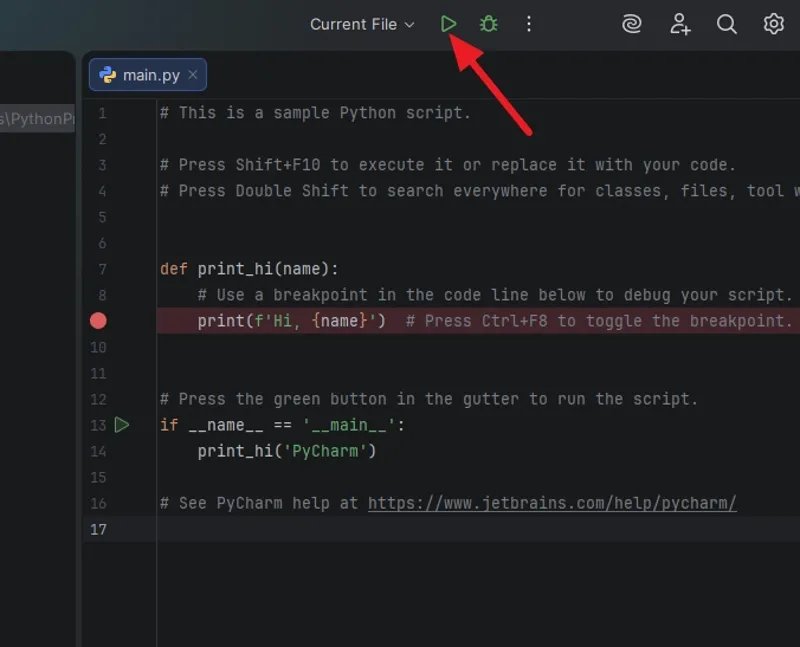
Task: Select the main.py editor tab
Action: point(147,75)
